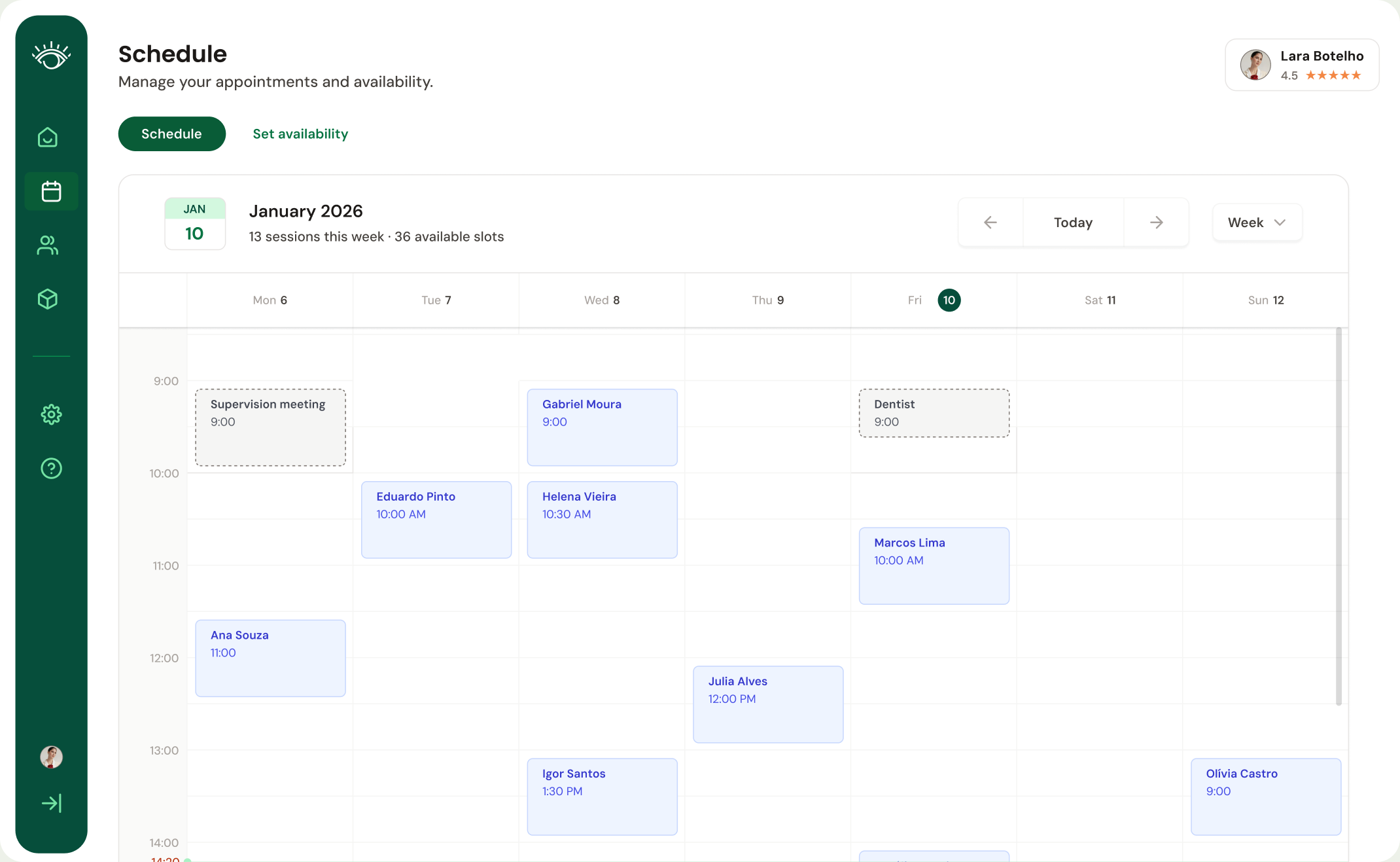
Task: Open the app logo eye icon
Action: pos(51,56)
